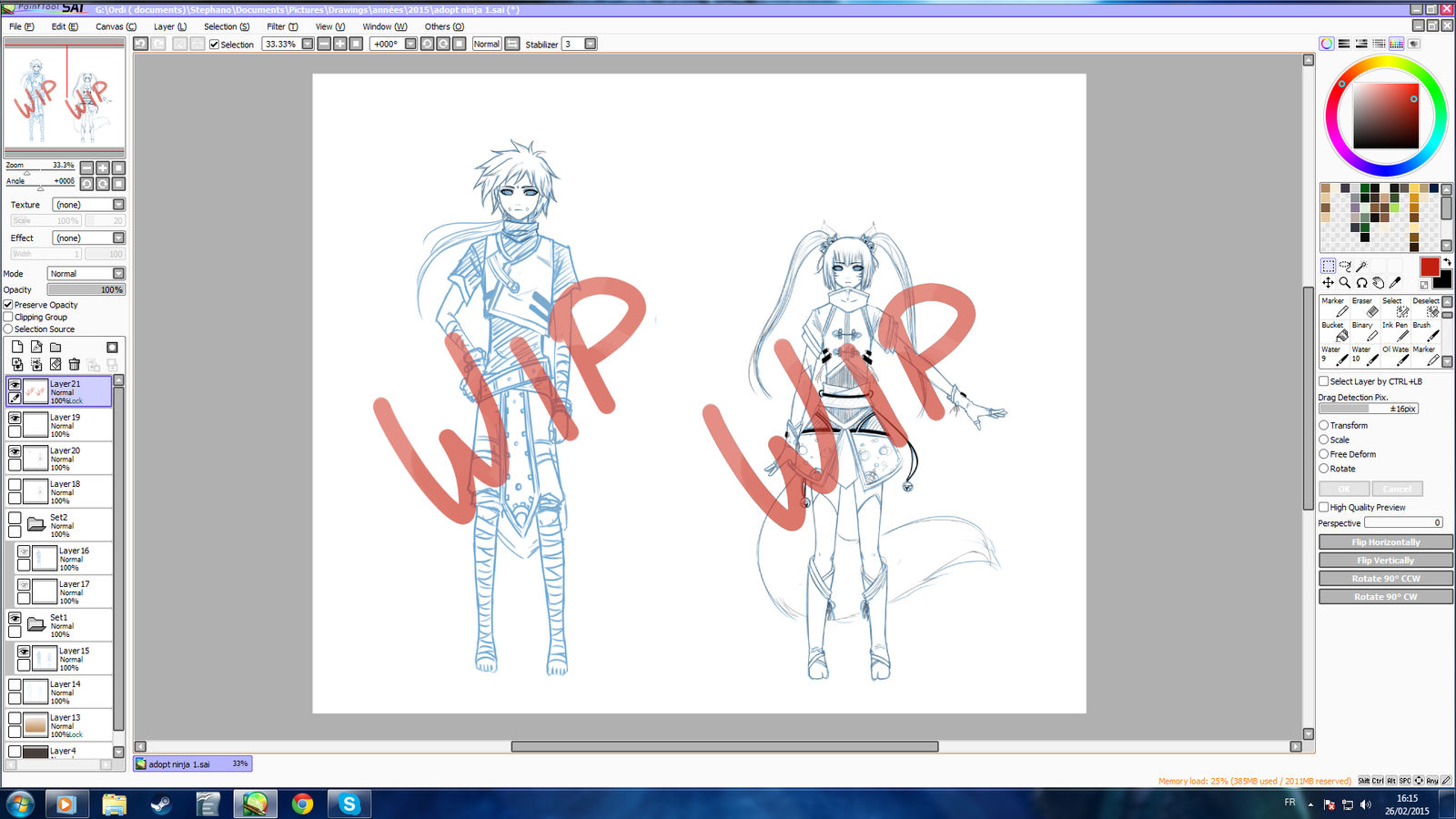Switch to adopt ninja 1.sai document tab

[x=192, y=763]
